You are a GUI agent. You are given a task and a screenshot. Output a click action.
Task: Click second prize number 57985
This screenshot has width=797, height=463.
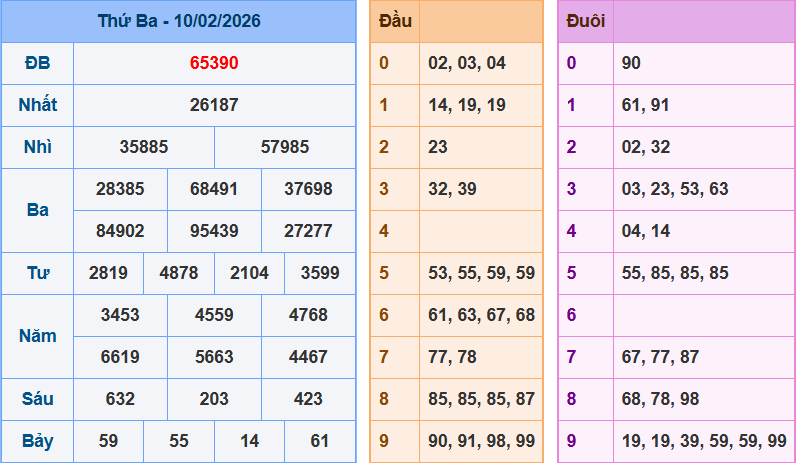click(285, 147)
